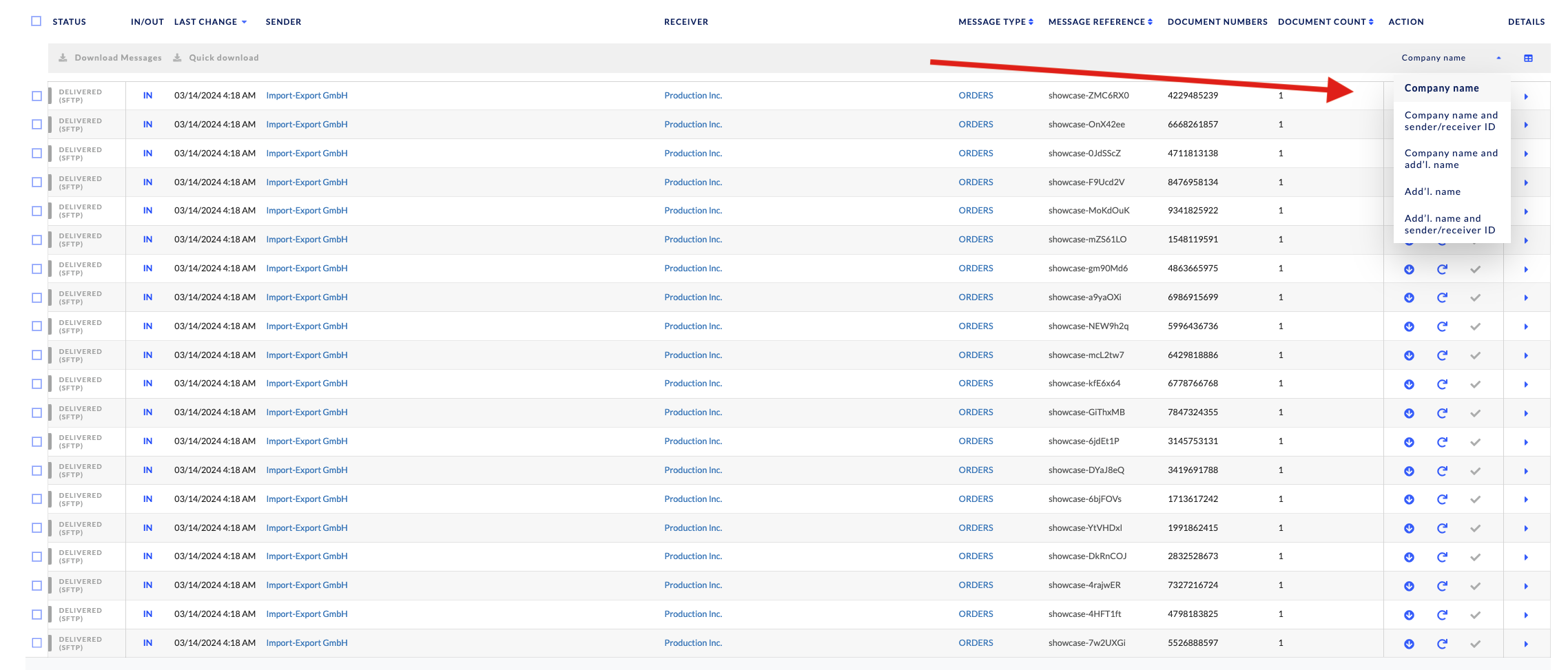Sort by the MESSAGE REFERENCE column
Image resolution: width=1568 pixels, height=670 pixels.
tap(1100, 22)
